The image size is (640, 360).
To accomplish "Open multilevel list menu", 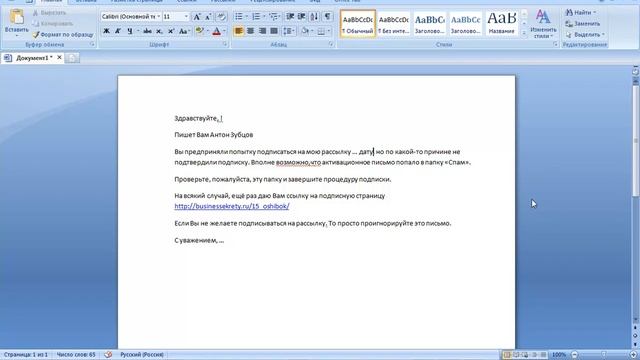I will pyautogui.click(x=274, y=17).
